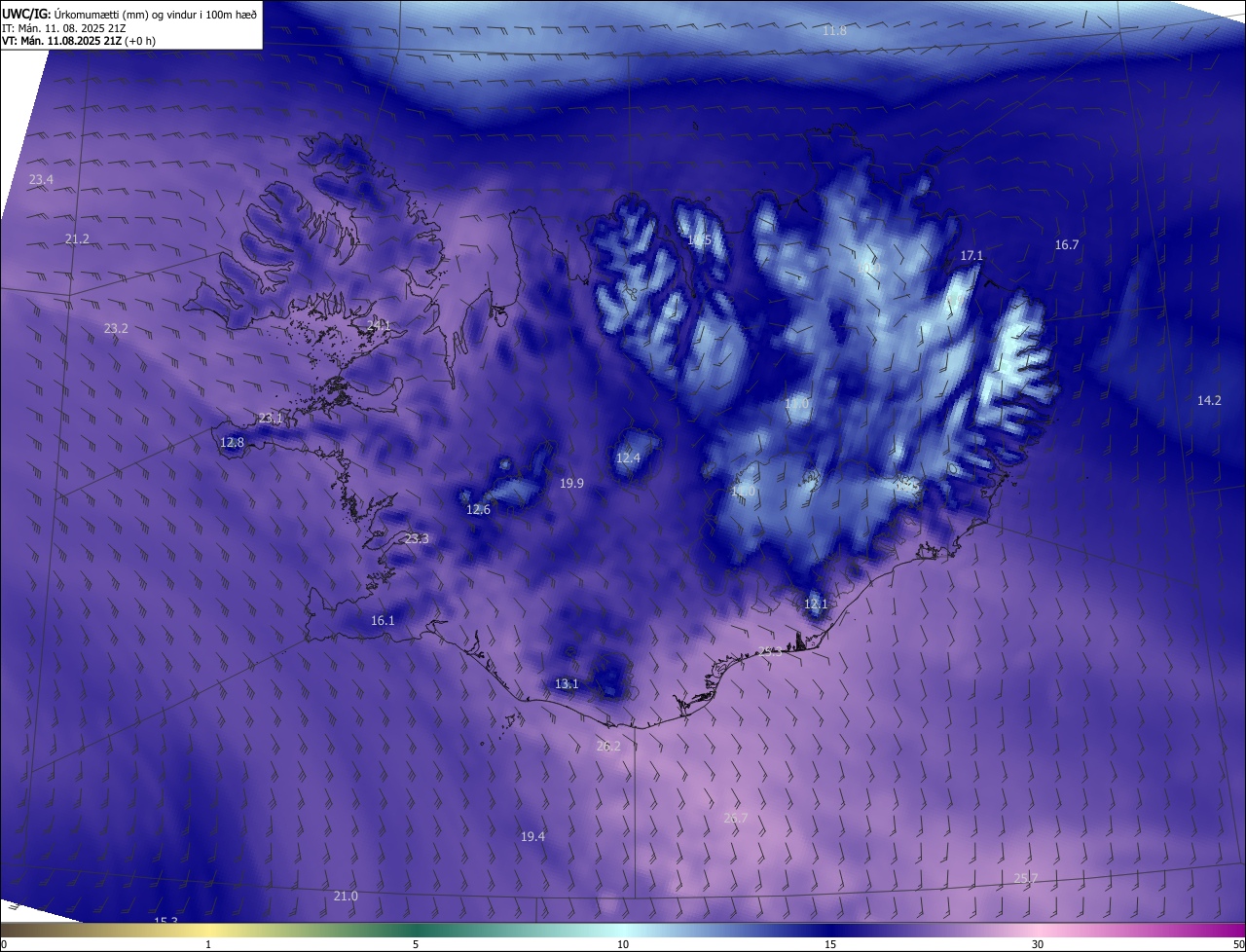This screenshot has height=952, width=1246.
Task: Click the 21.2 value label
Action: pos(77,238)
